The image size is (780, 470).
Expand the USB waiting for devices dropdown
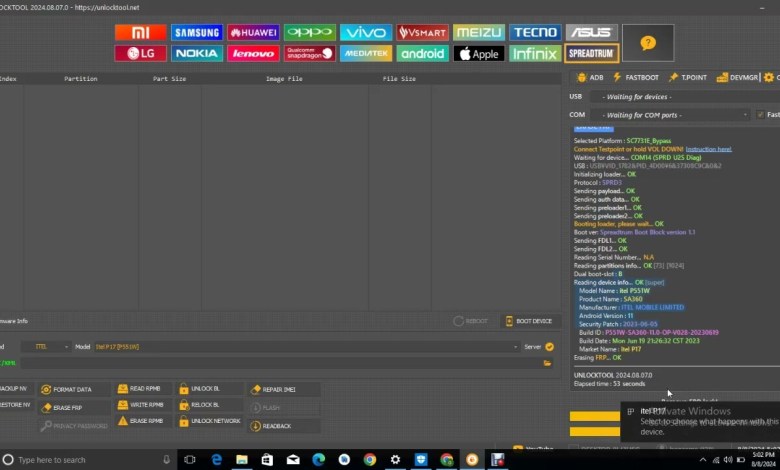(685, 97)
